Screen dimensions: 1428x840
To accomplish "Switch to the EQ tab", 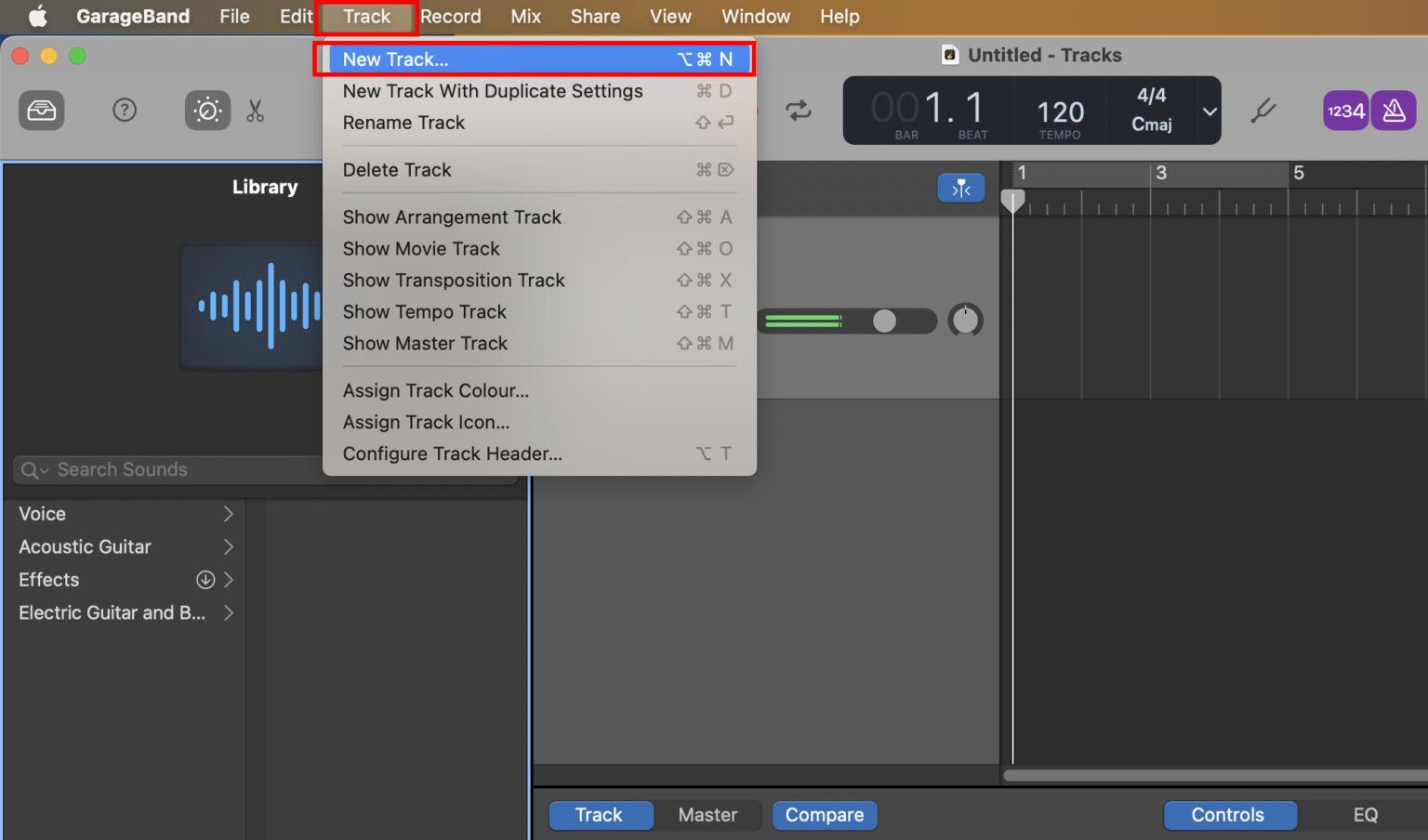I will (1365, 815).
